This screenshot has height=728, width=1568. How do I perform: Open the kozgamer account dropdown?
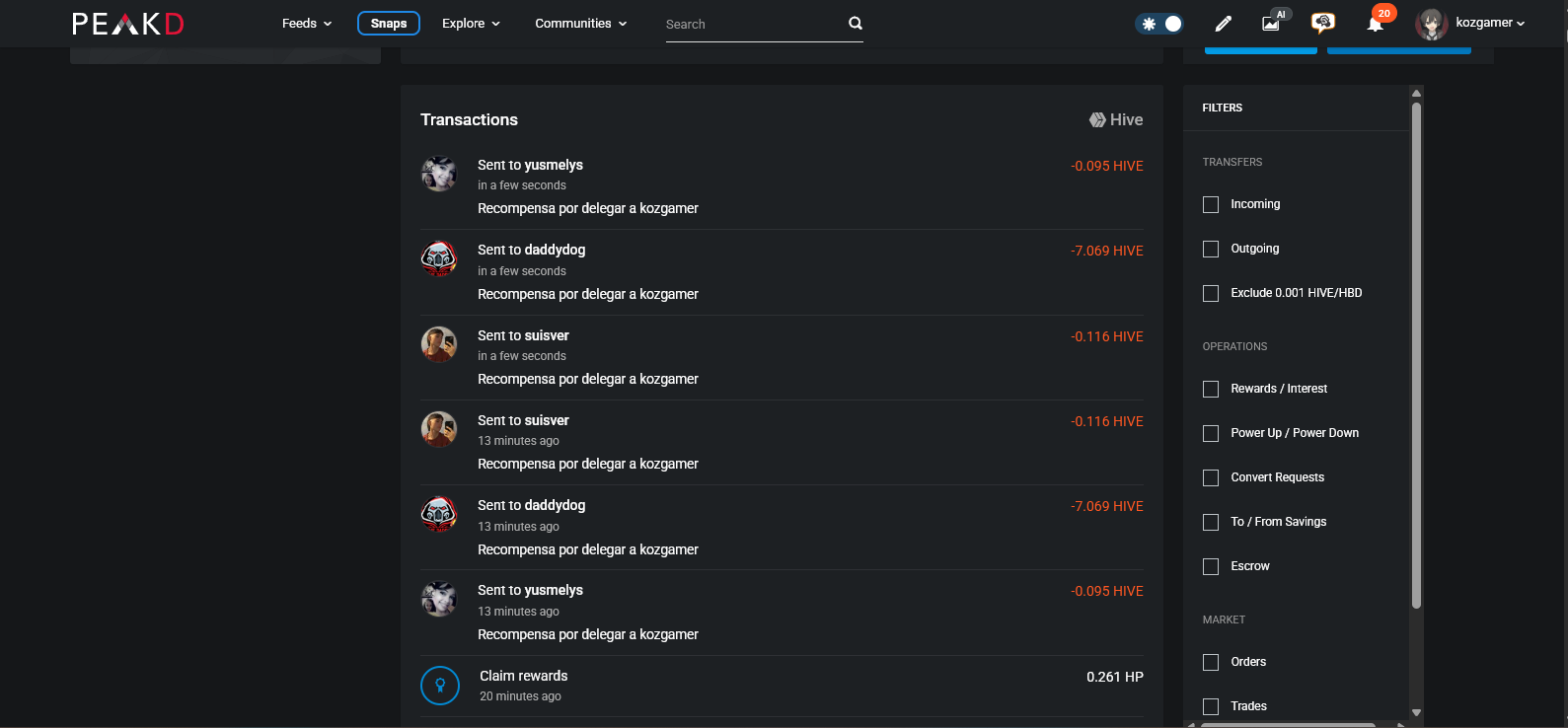pyautogui.click(x=1490, y=23)
